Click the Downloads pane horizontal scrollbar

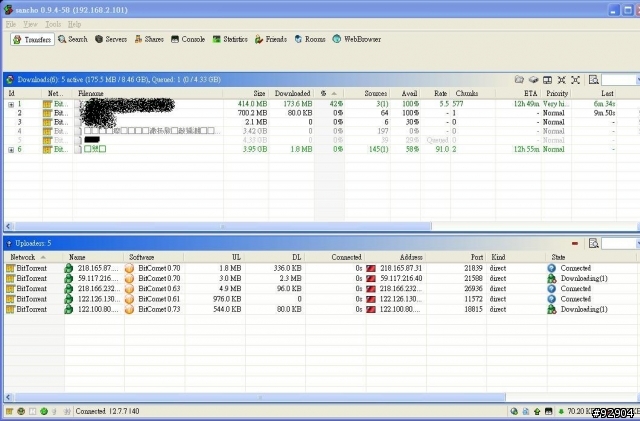point(223,226)
